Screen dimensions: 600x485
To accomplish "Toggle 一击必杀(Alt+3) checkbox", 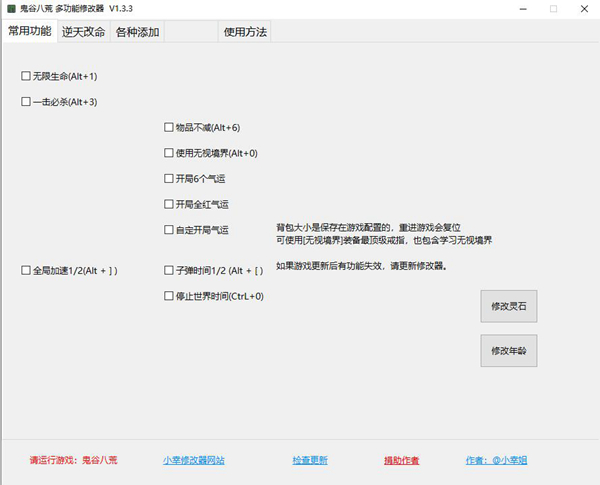I will point(26,101).
